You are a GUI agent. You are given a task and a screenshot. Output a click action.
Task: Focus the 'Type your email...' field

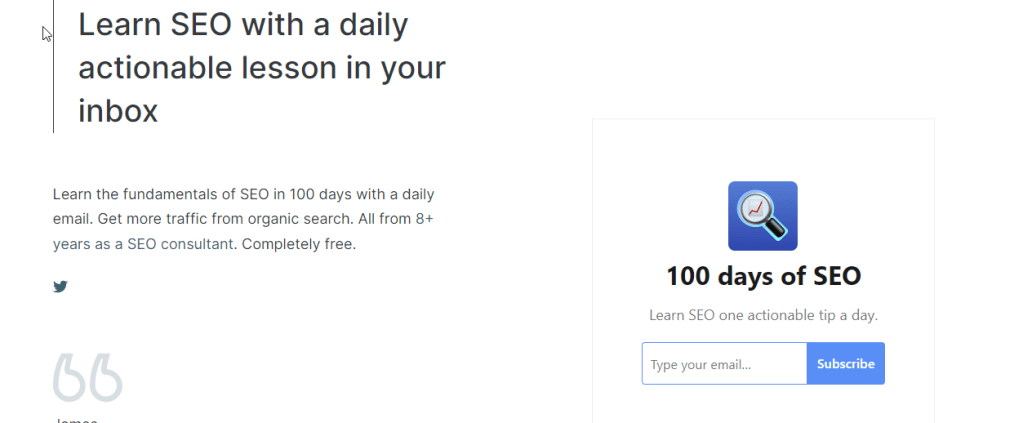724,364
